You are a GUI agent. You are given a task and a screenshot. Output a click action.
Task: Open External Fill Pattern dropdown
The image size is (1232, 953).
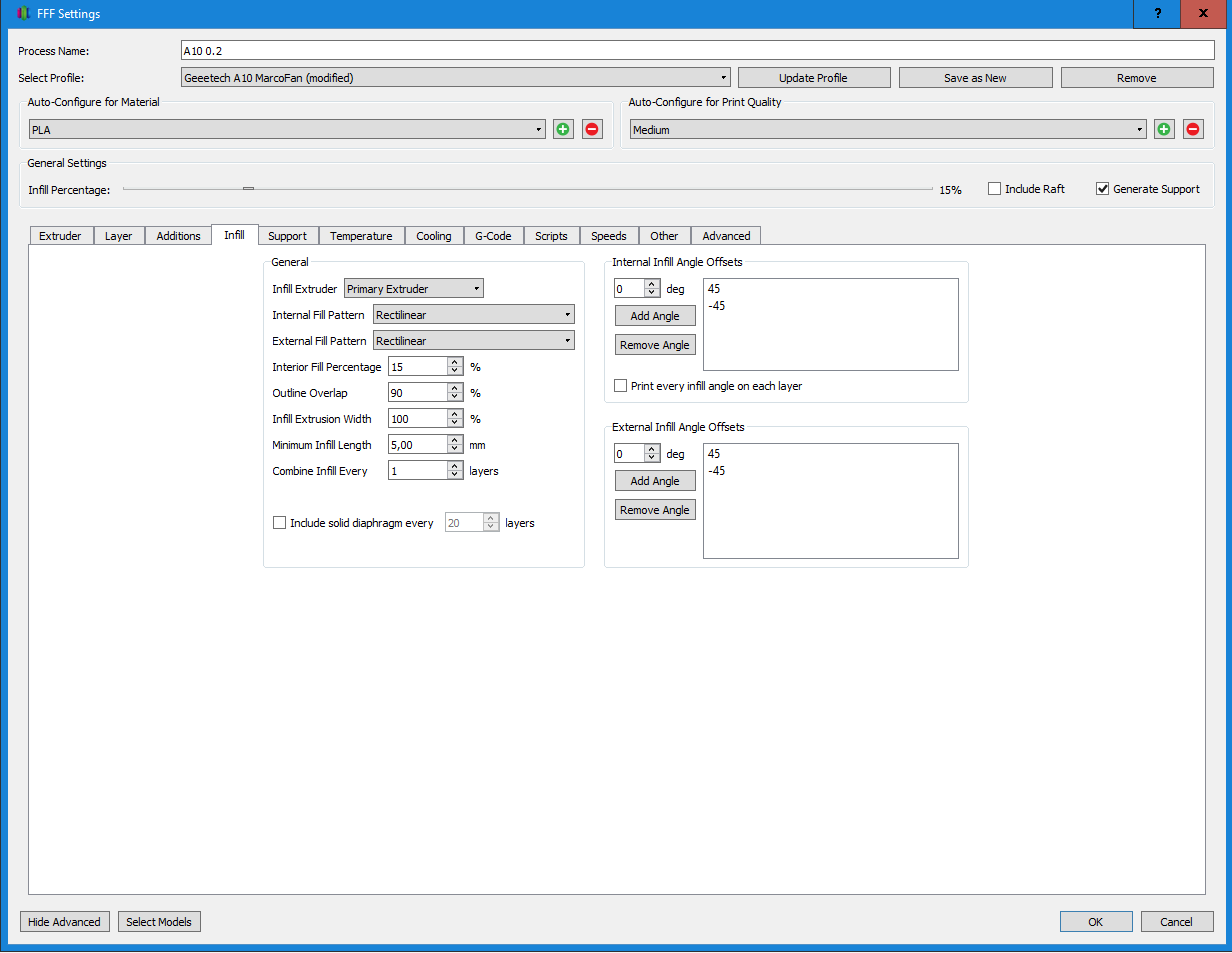click(x=474, y=341)
